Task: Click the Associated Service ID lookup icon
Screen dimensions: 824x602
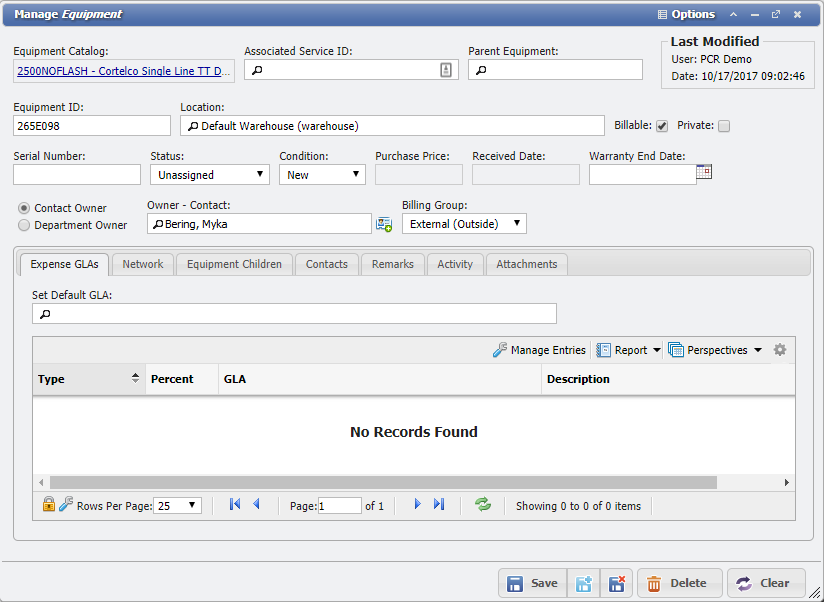Action: (x=446, y=70)
